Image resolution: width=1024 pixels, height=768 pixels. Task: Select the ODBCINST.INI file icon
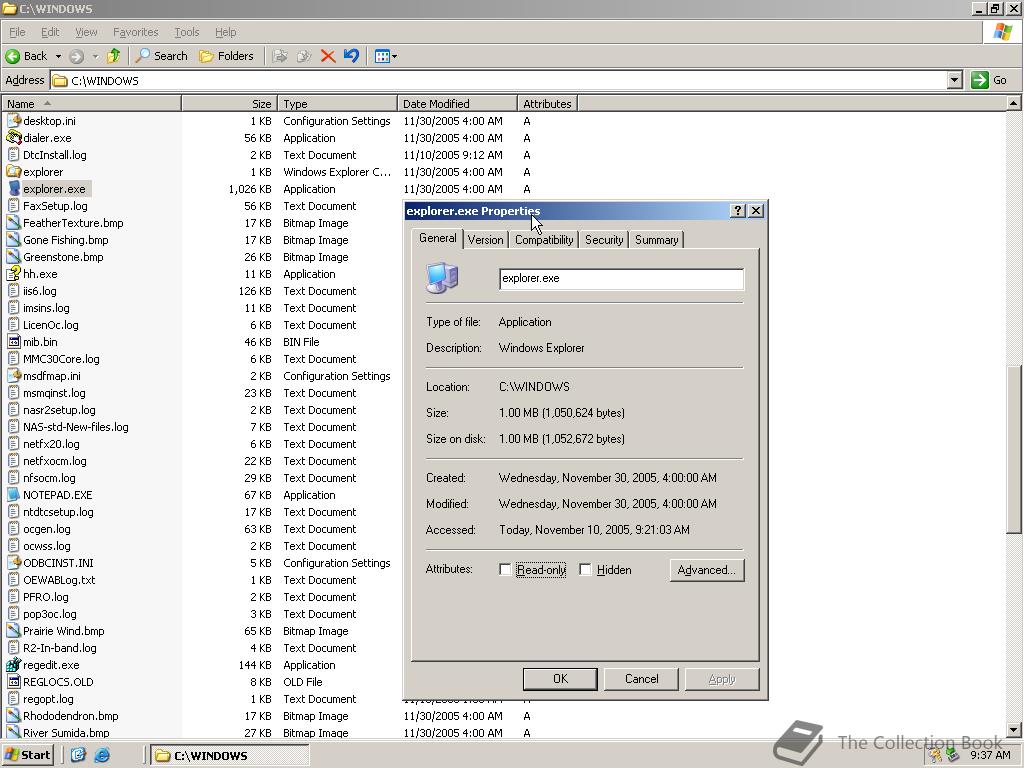click(13, 562)
